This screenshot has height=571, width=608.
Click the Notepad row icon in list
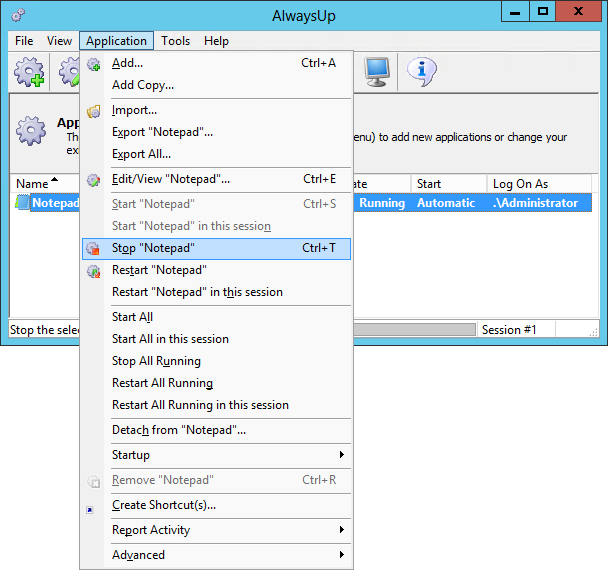(22, 202)
